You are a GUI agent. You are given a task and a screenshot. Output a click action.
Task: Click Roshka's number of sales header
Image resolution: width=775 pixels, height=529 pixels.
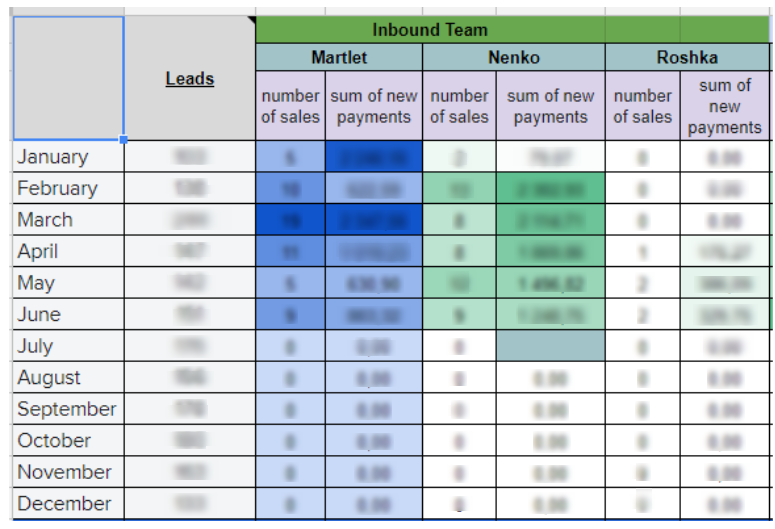point(642,106)
